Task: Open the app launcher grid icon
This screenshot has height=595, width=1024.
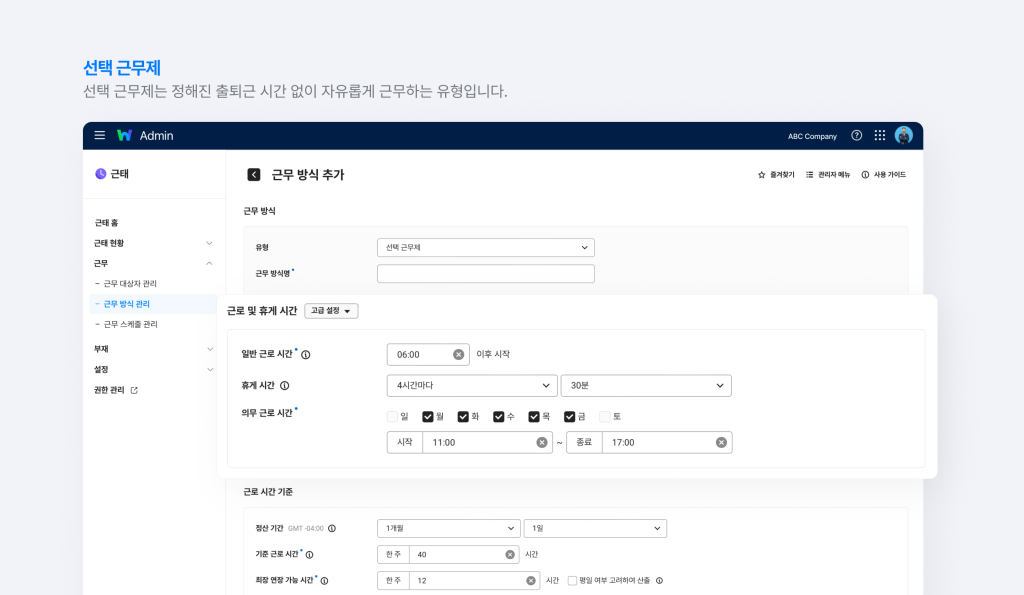Action: [x=879, y=135]
